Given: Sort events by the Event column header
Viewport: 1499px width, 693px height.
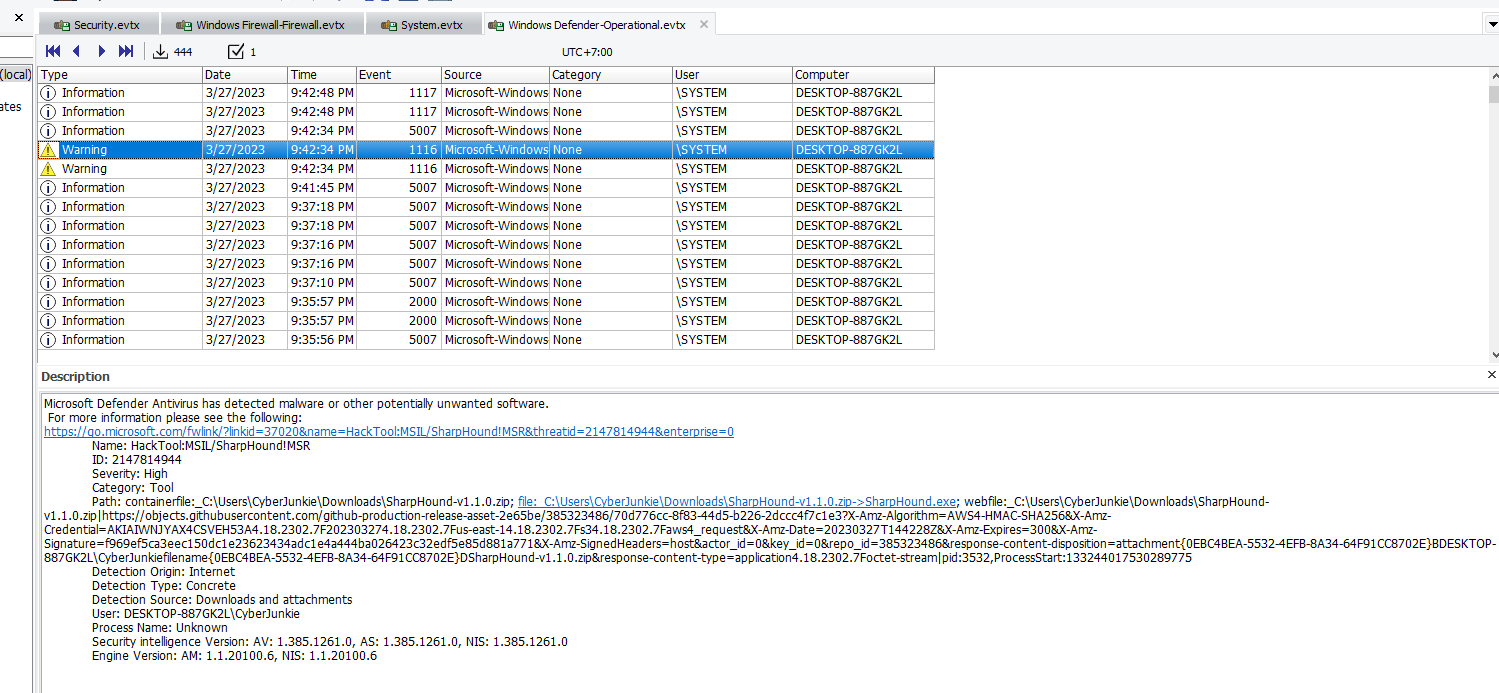Looking at the screenshot, I should 398,75.
